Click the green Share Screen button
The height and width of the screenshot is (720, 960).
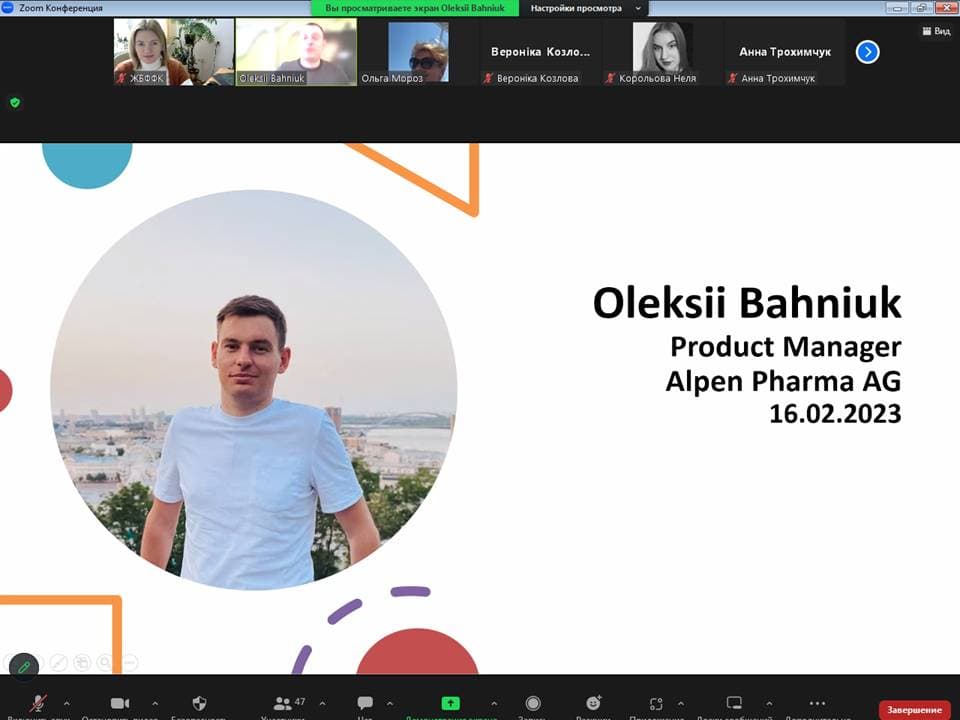451,703
